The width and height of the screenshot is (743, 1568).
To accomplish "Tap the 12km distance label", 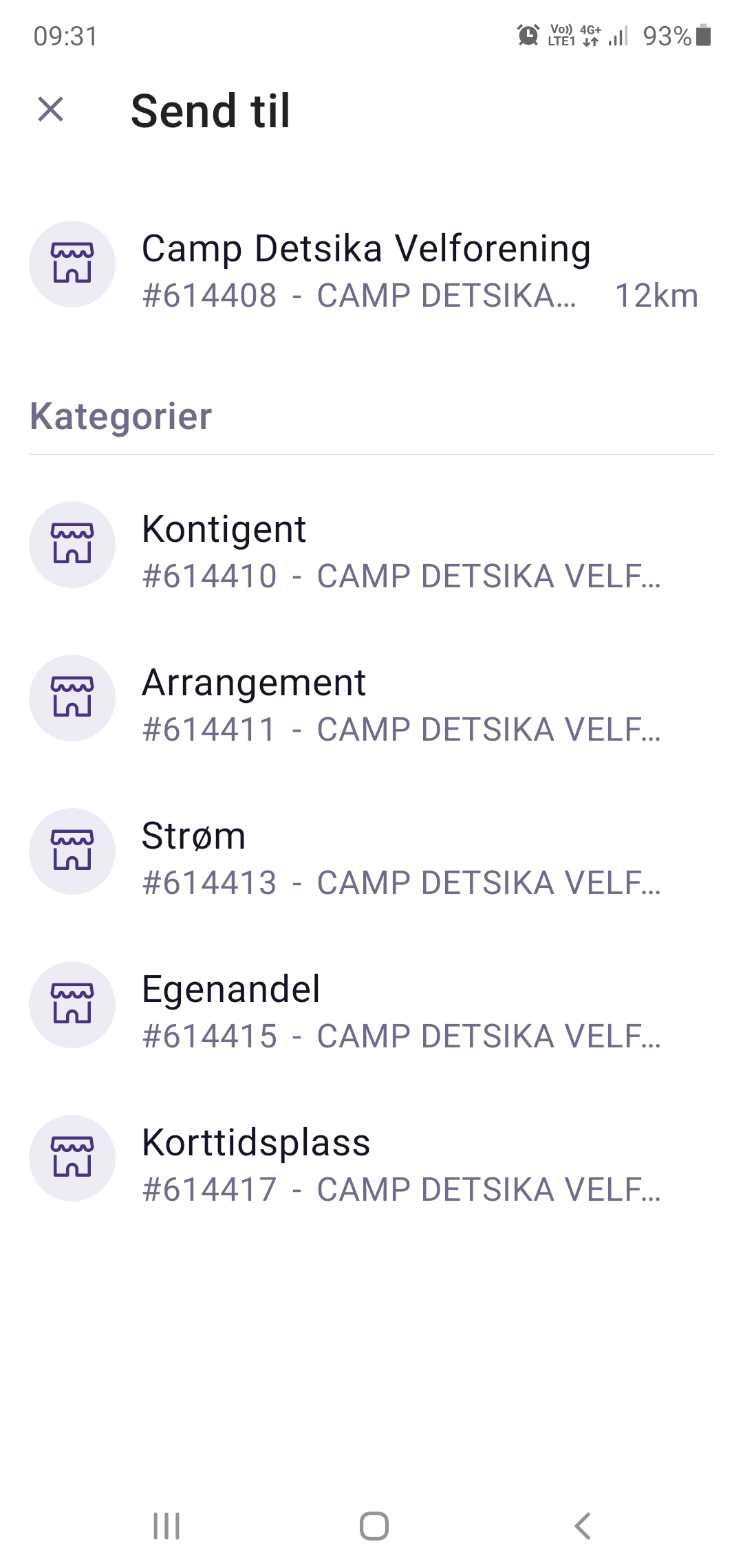I will 656,296.
